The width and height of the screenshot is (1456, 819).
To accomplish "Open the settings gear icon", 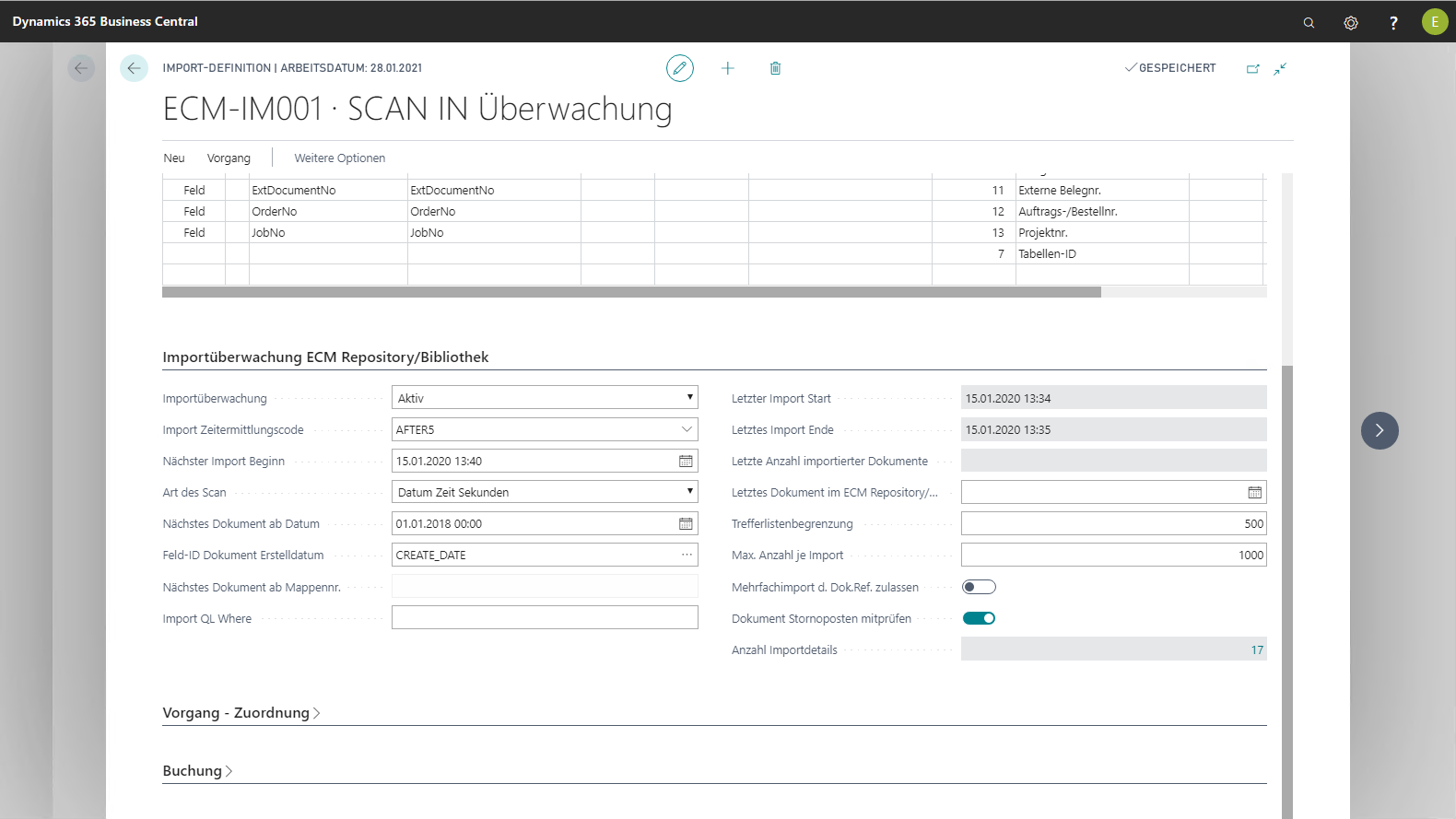I will [x=1350, y=22].
